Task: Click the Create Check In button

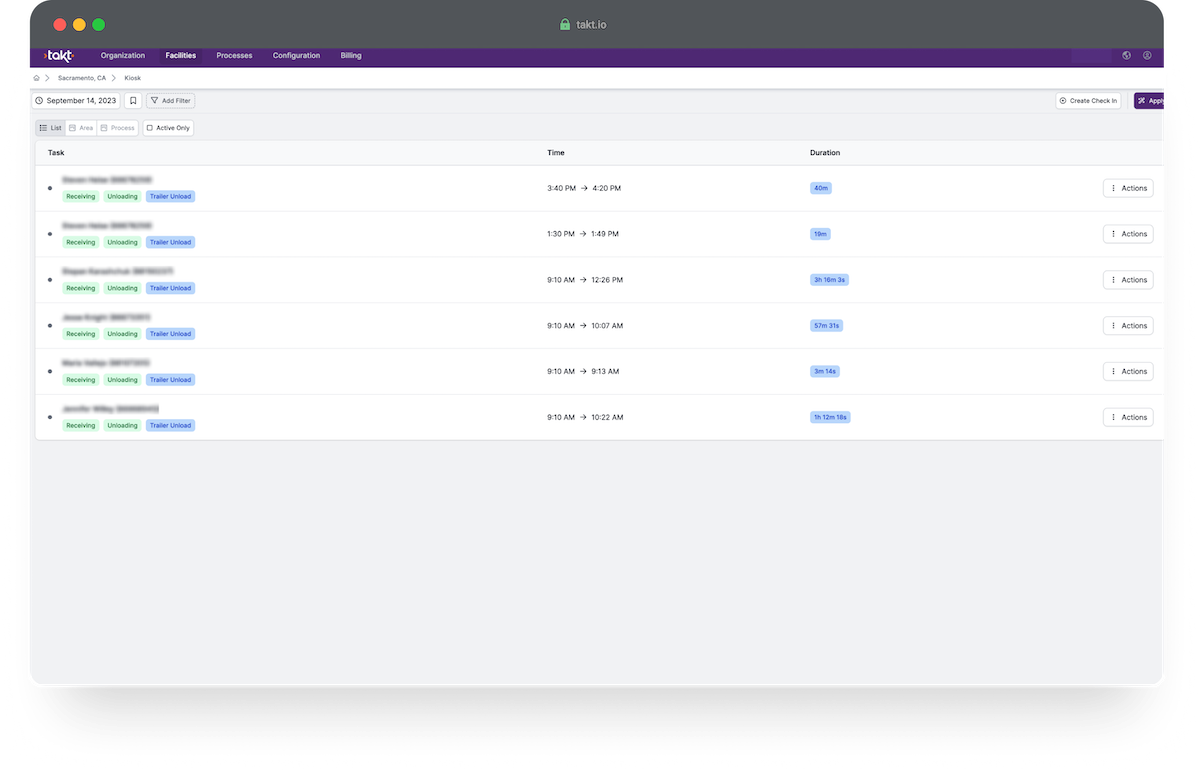Action: tap(1088, 100)
